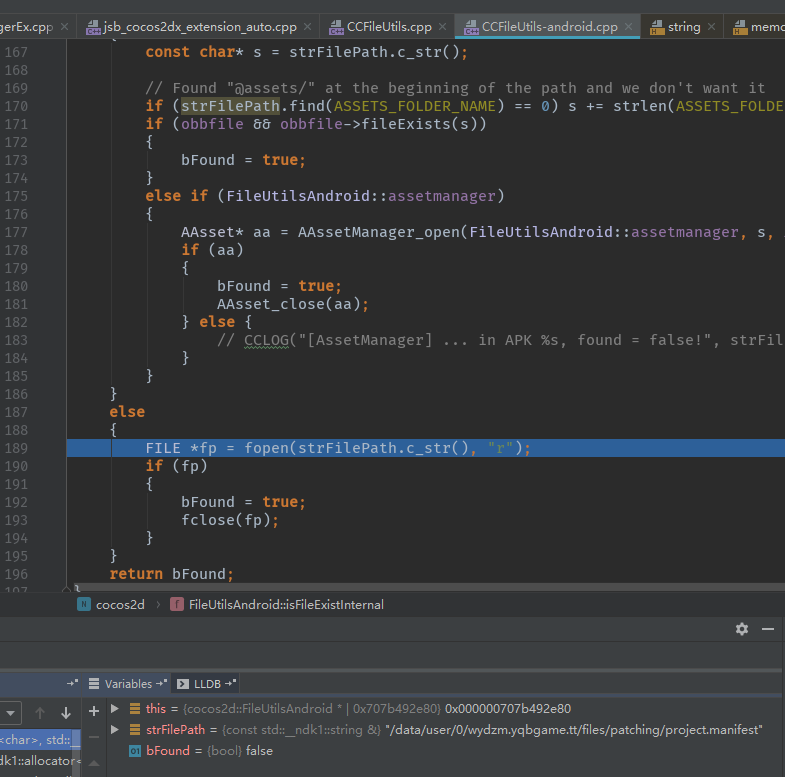Hide the debug tool window
Screen dimensions: 785x777
click(x=768, y=629)
